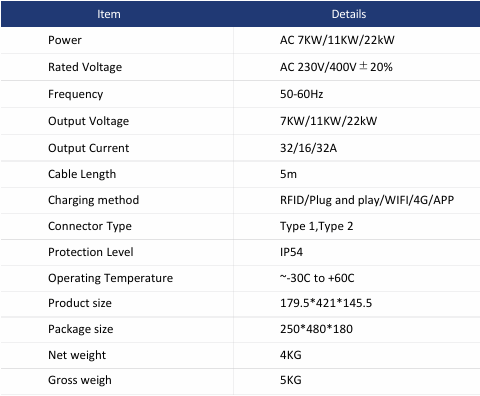The height and width of the screenshot is (396, 480).
Task: Click AC 230V/400V ±20% value
Action: 336,67
